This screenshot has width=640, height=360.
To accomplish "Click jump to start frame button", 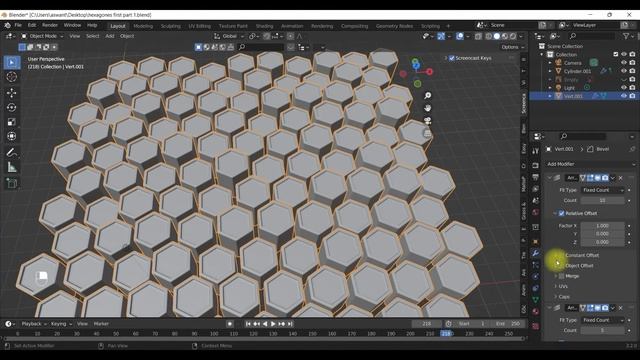I will click(x=248, y=324).
